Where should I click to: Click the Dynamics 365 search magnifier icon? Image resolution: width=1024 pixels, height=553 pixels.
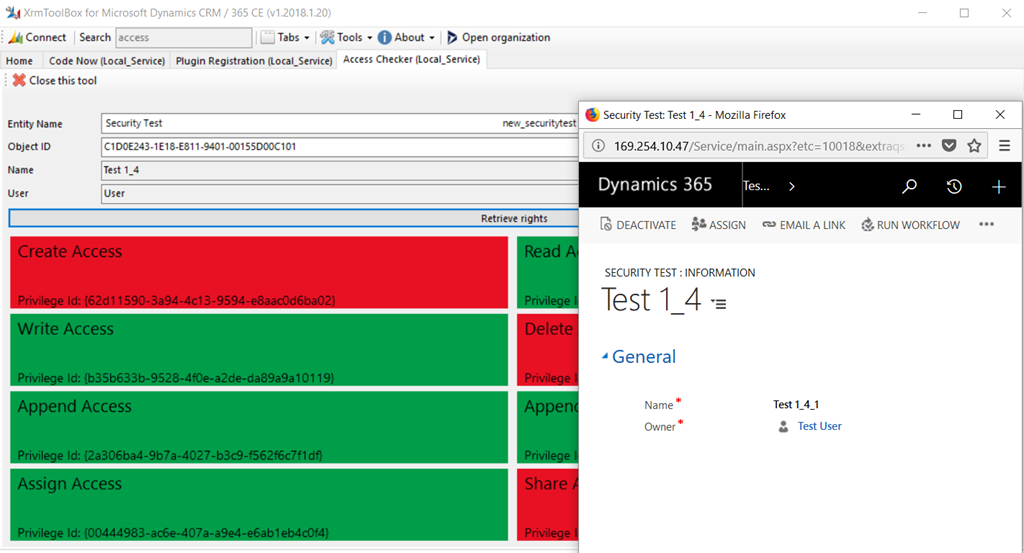click(x=909, y=187)
